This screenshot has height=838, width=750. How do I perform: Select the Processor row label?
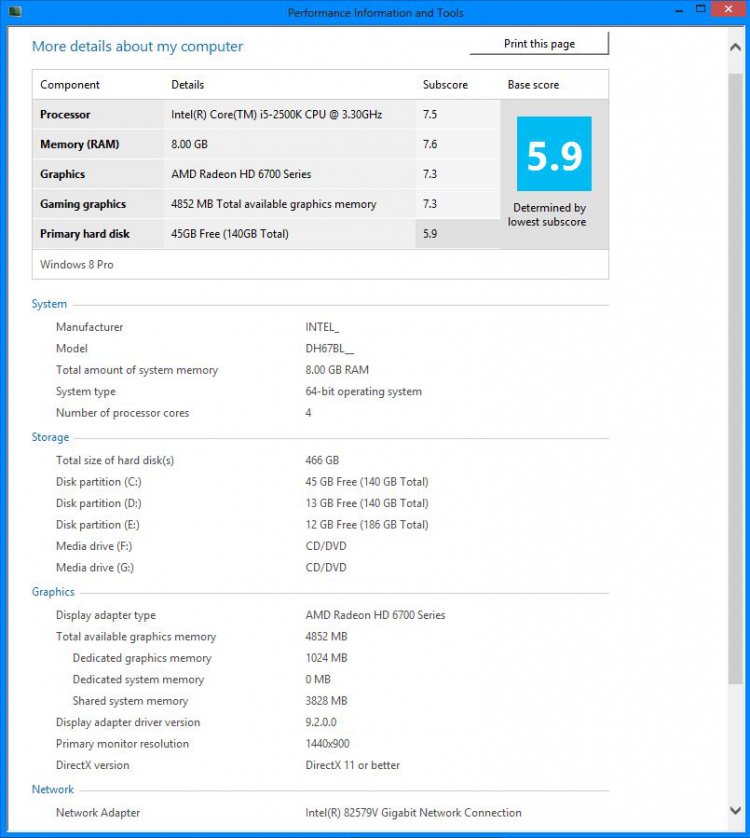pos(65,114)
